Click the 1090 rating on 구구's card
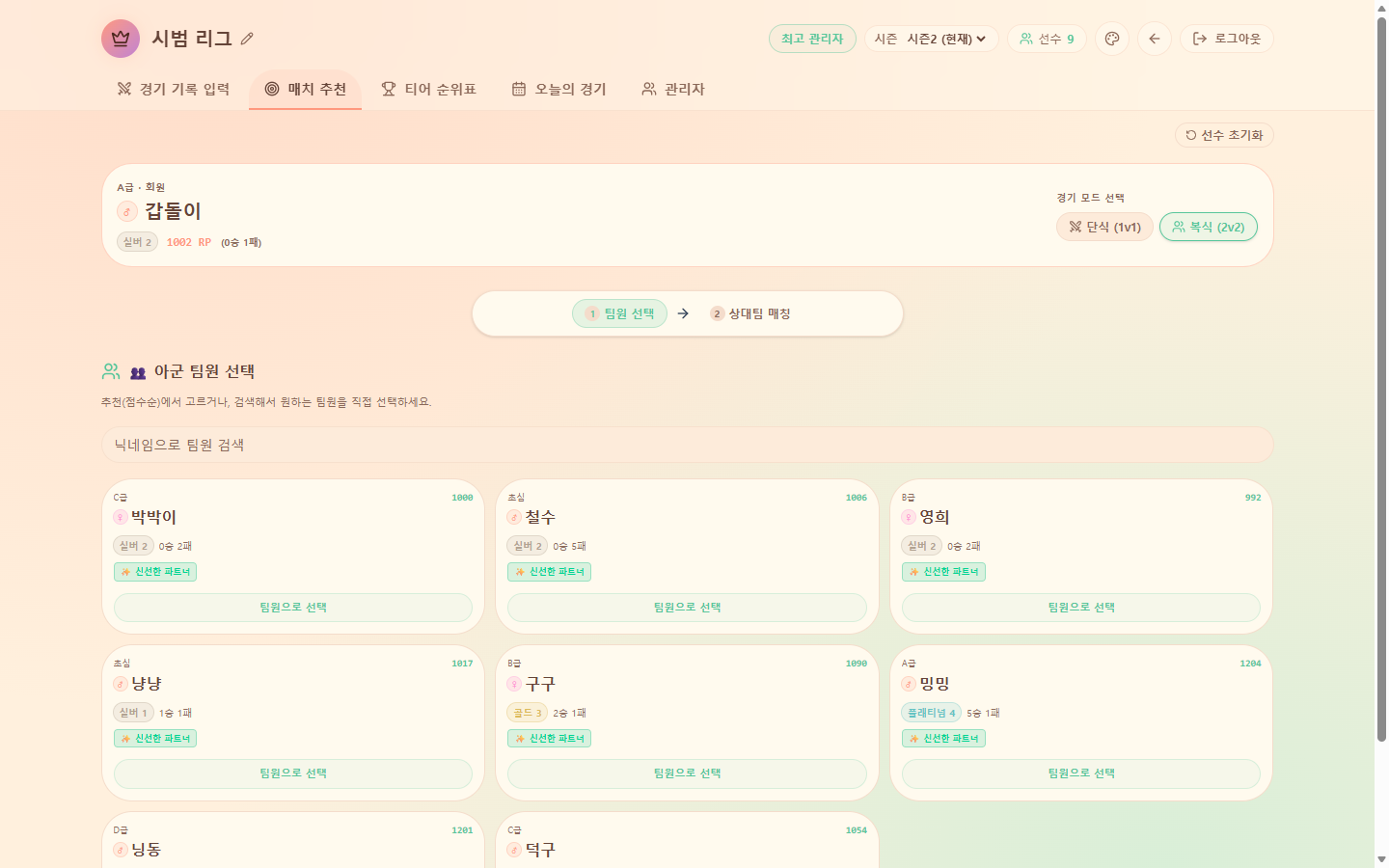This screenshot has width=1389, height=868. coord(857,664)
